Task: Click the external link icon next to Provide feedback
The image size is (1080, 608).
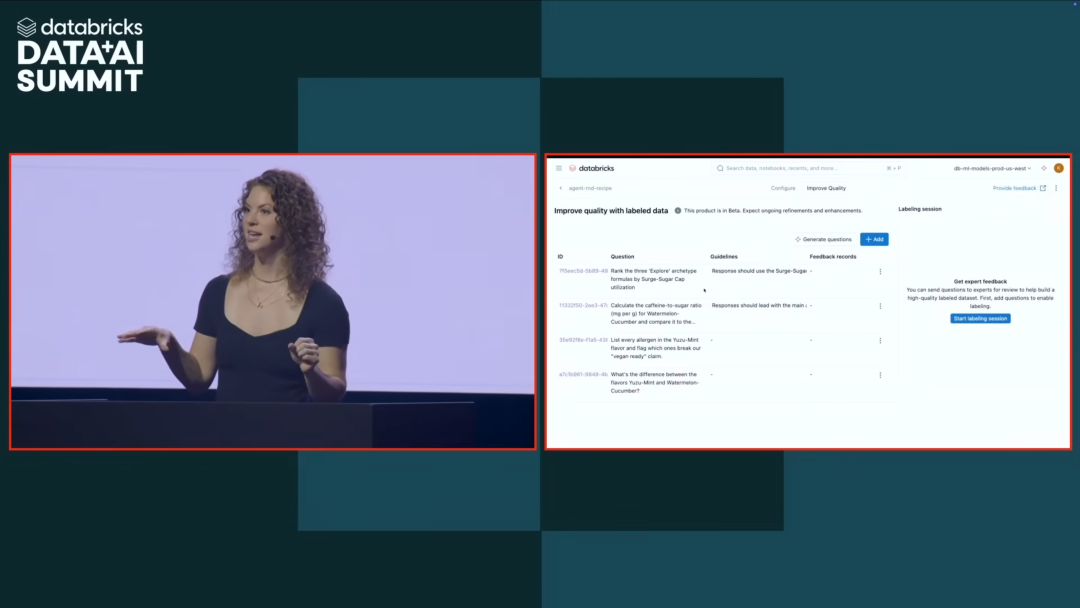Action: (1043, 188)
